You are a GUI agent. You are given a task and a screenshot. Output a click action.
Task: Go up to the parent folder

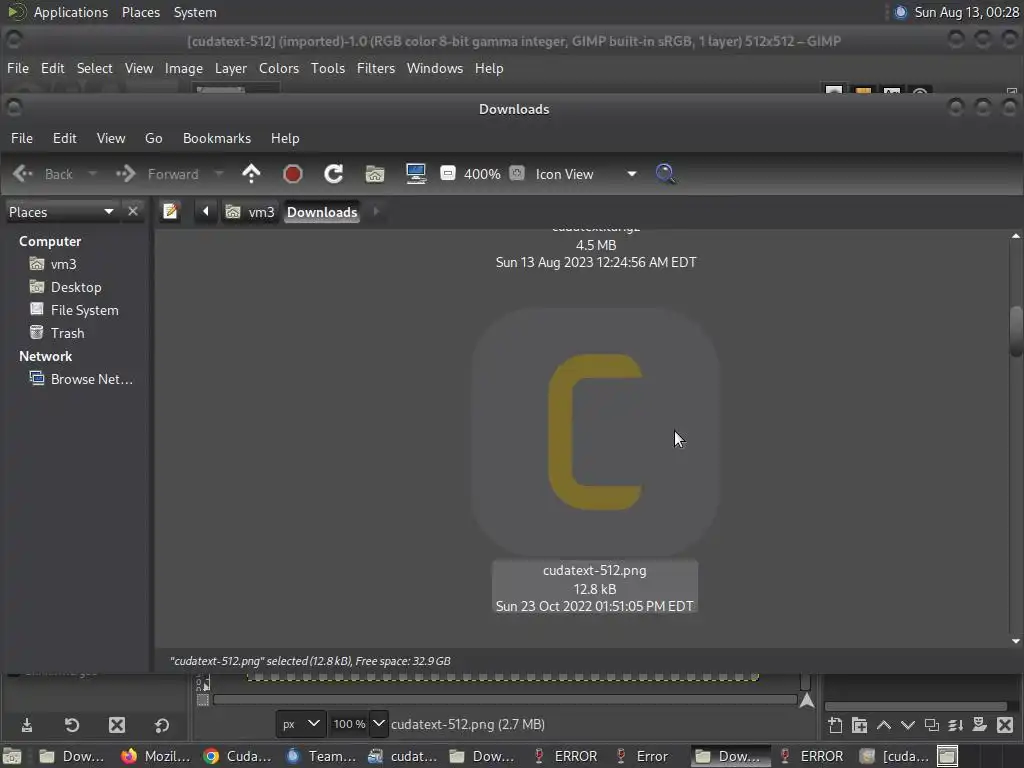(x=251, y=174)
